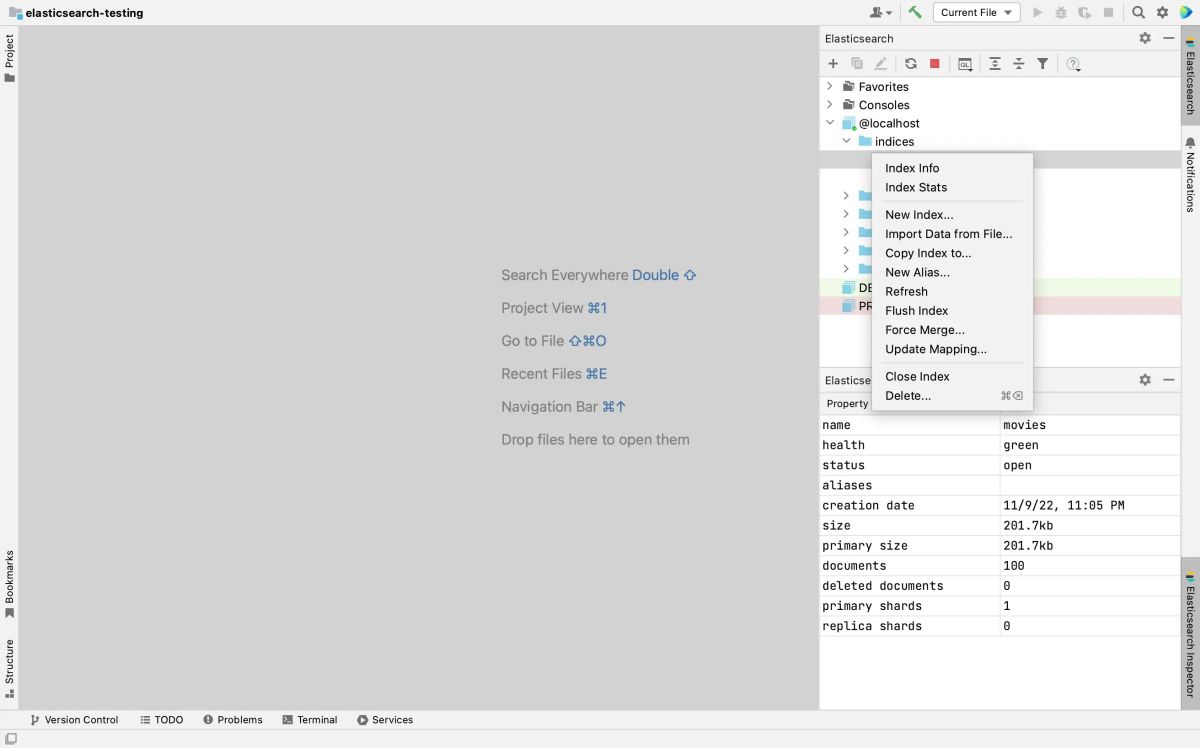Choose Force Merge... in context menu
Image resolution: width=1200 pixels, height=748 pixels.
953,329
